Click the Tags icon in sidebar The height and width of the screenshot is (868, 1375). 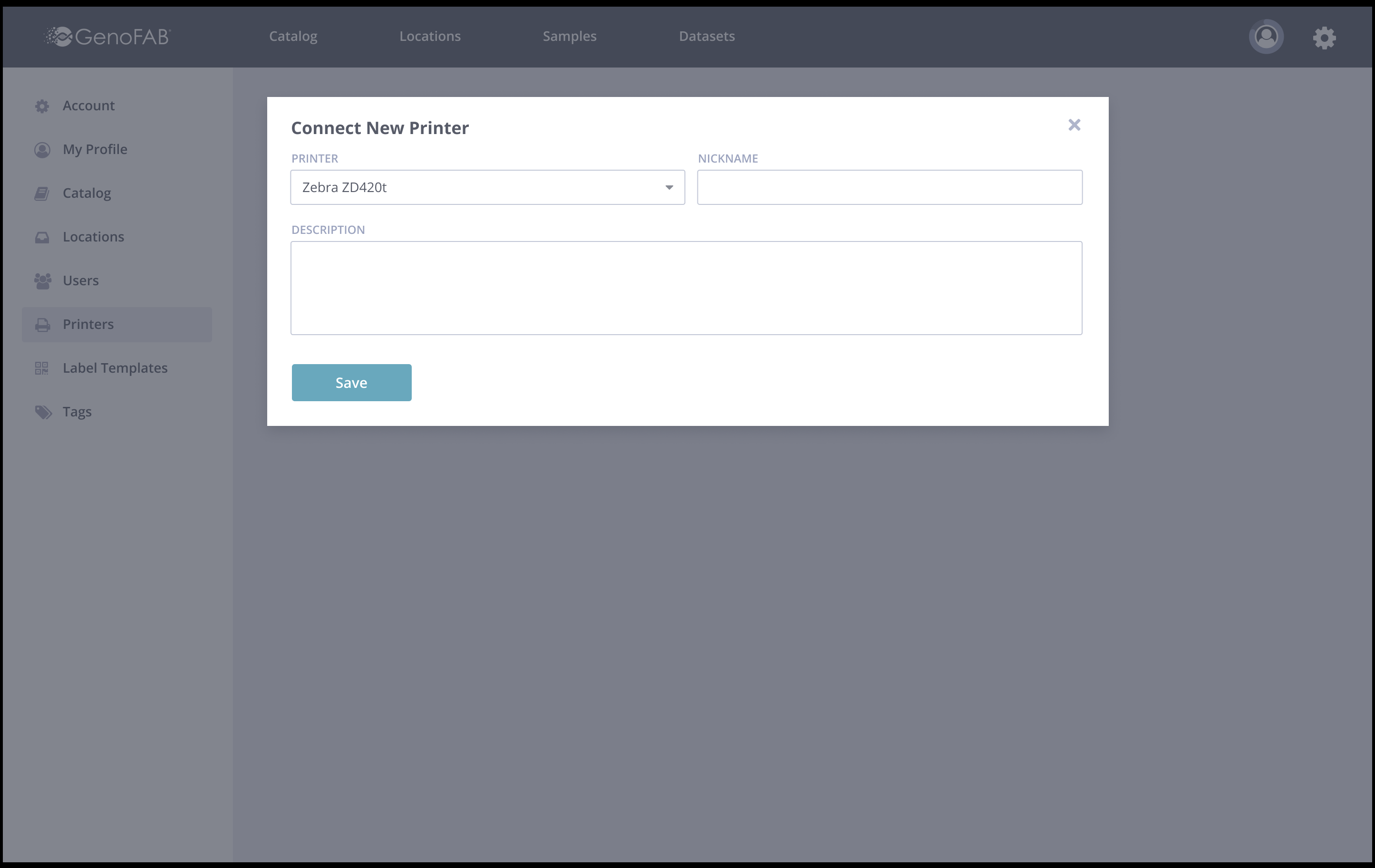coord(43,412)
